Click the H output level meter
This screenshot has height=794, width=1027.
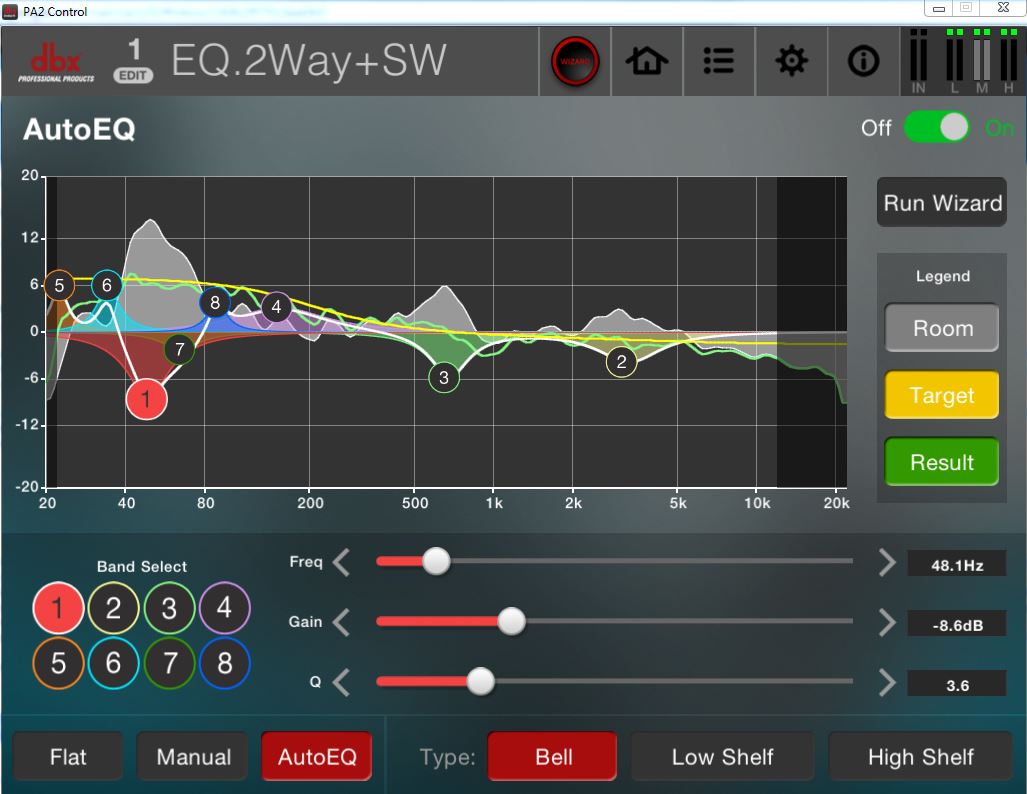(1009, 62)
